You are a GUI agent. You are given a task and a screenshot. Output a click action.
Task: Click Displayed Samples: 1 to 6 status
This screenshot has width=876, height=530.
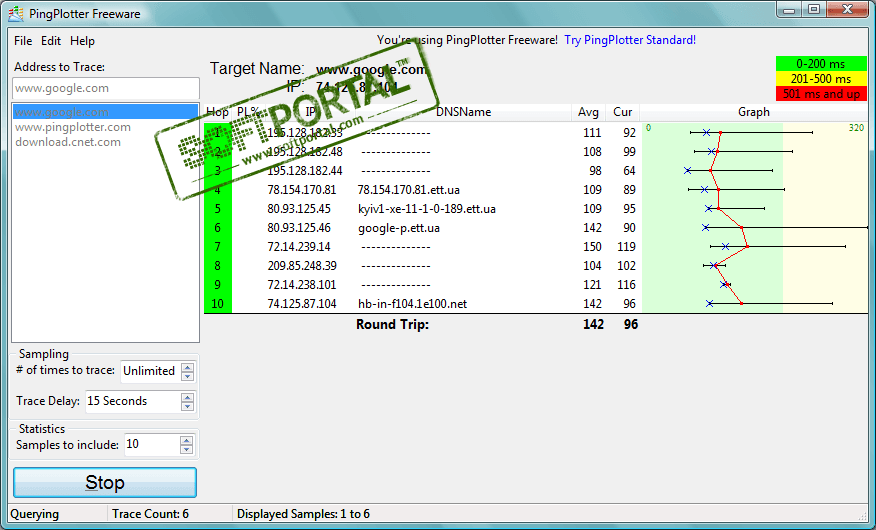303,514
